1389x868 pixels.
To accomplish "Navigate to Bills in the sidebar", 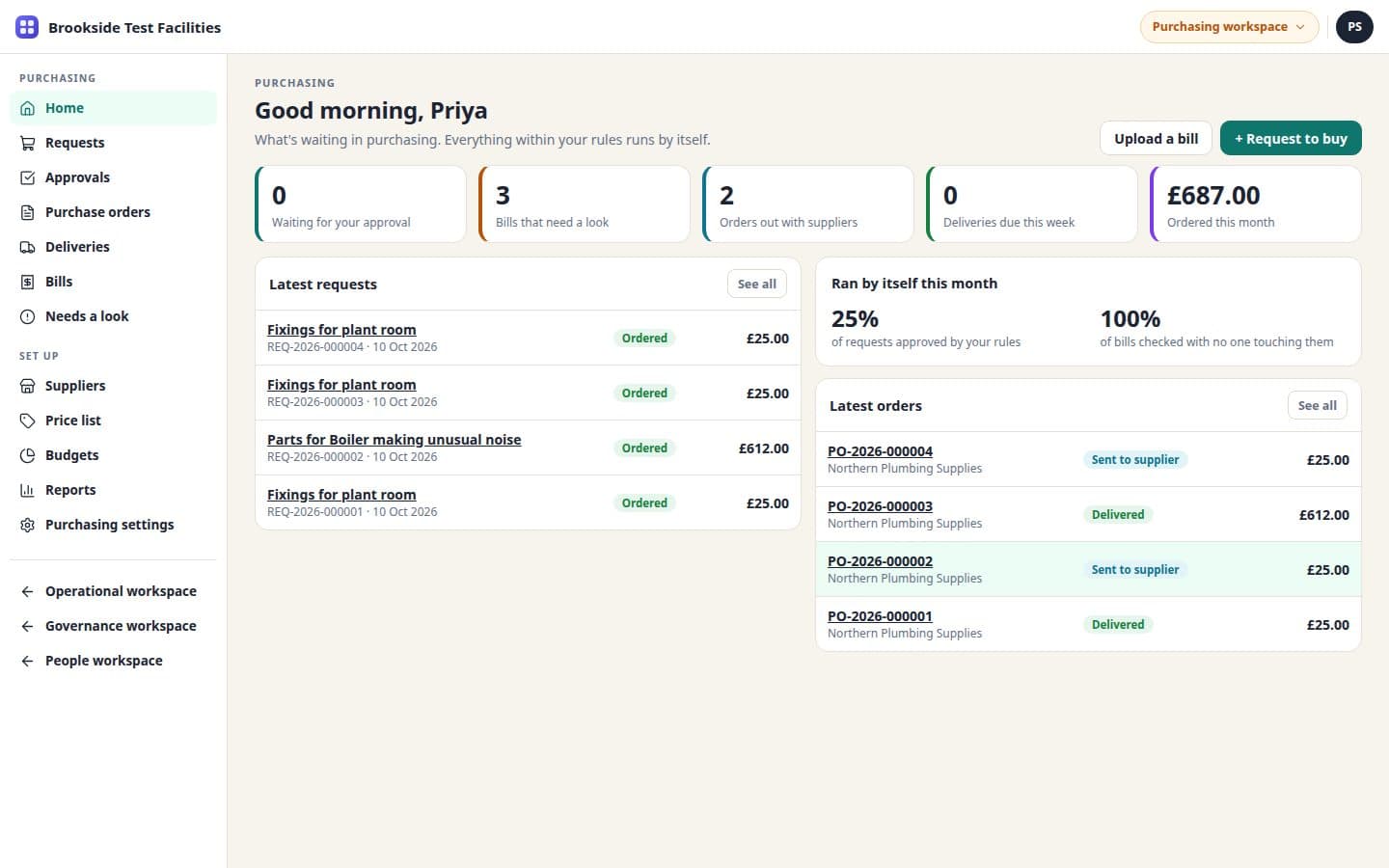I will click(113, 282).
